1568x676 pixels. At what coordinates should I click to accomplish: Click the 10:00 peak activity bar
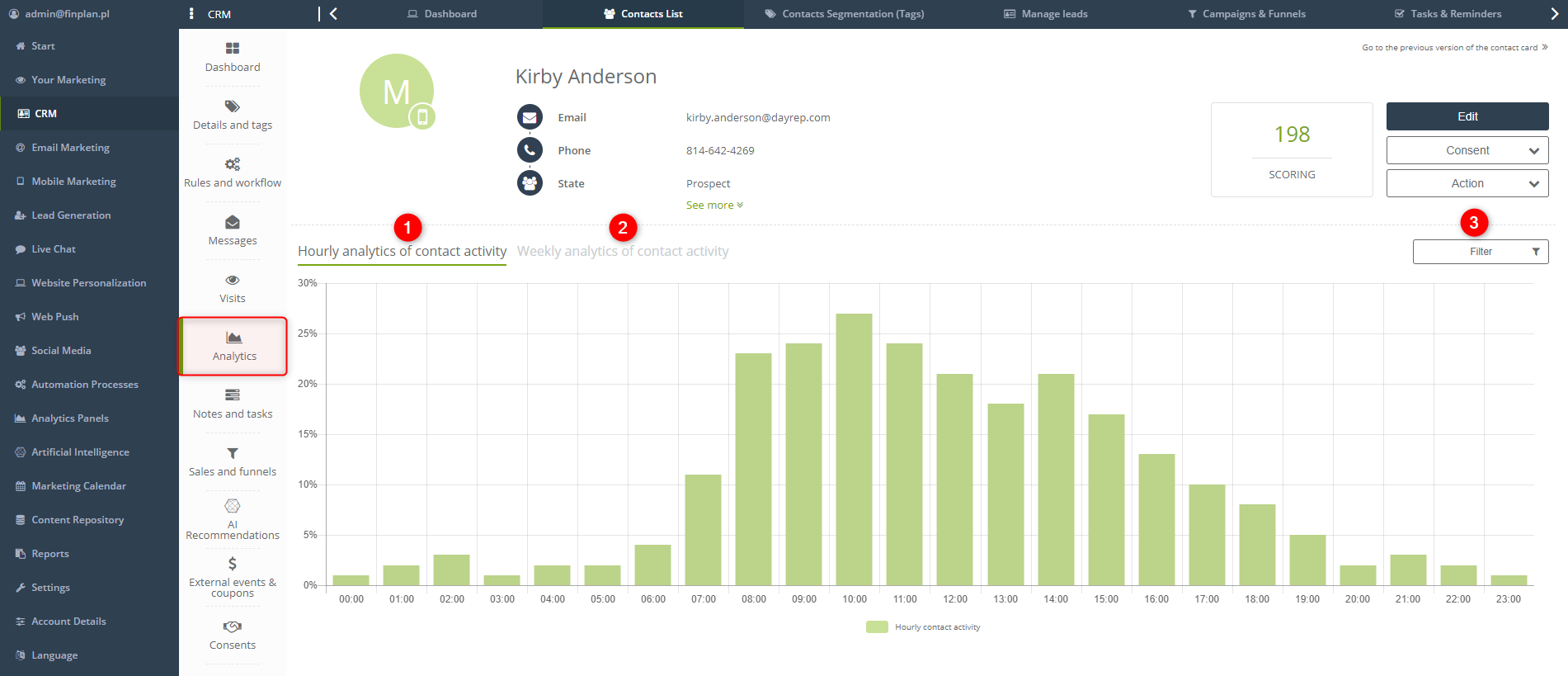[x=854, y=450]
